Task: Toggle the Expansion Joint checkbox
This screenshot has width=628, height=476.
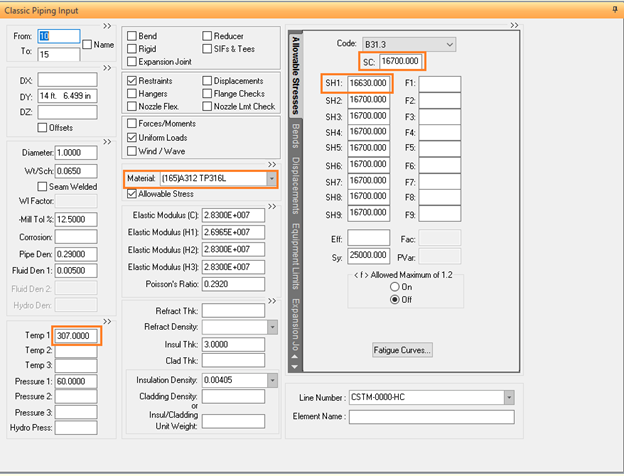Action: tap(132, 62)
